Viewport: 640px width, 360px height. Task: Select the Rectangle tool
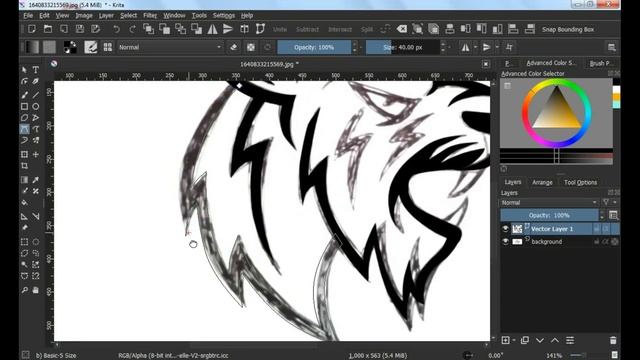point(24,107)
